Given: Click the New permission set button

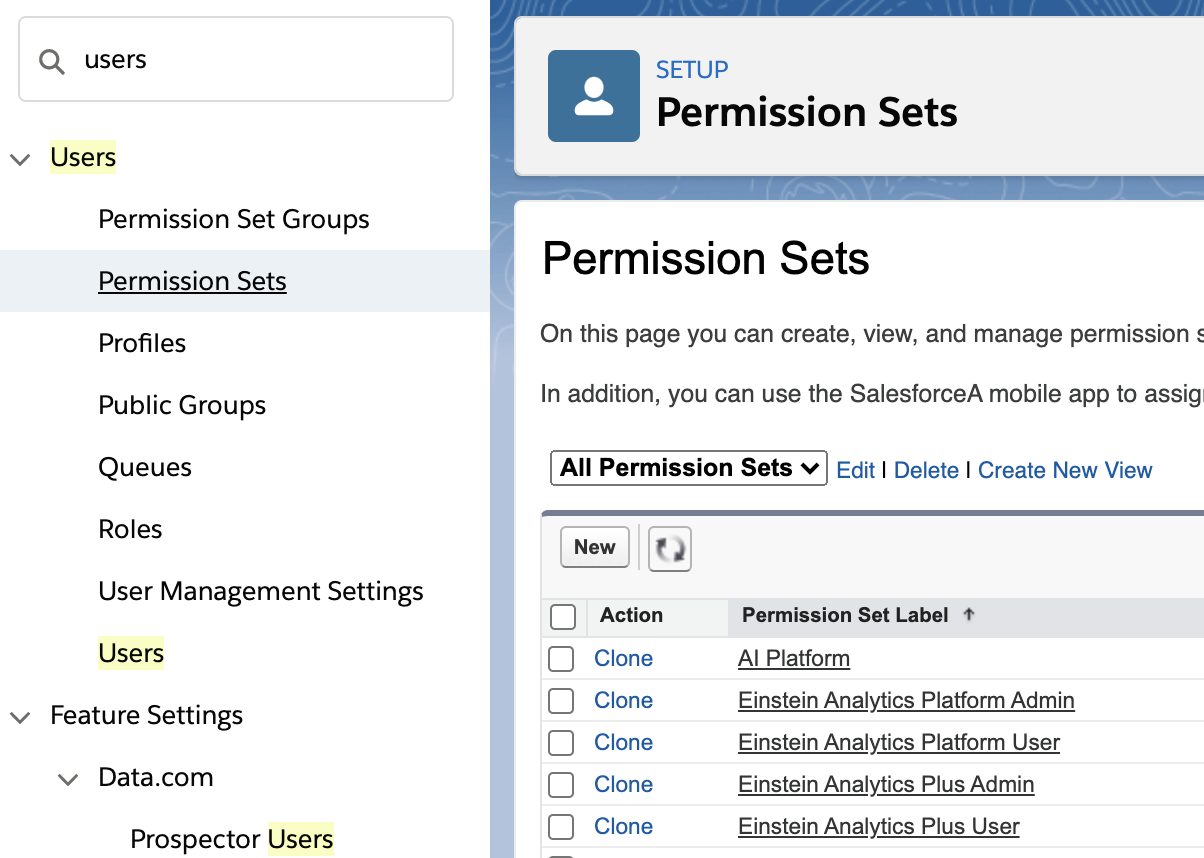Looking at the screenshot, I should point(595,547).
